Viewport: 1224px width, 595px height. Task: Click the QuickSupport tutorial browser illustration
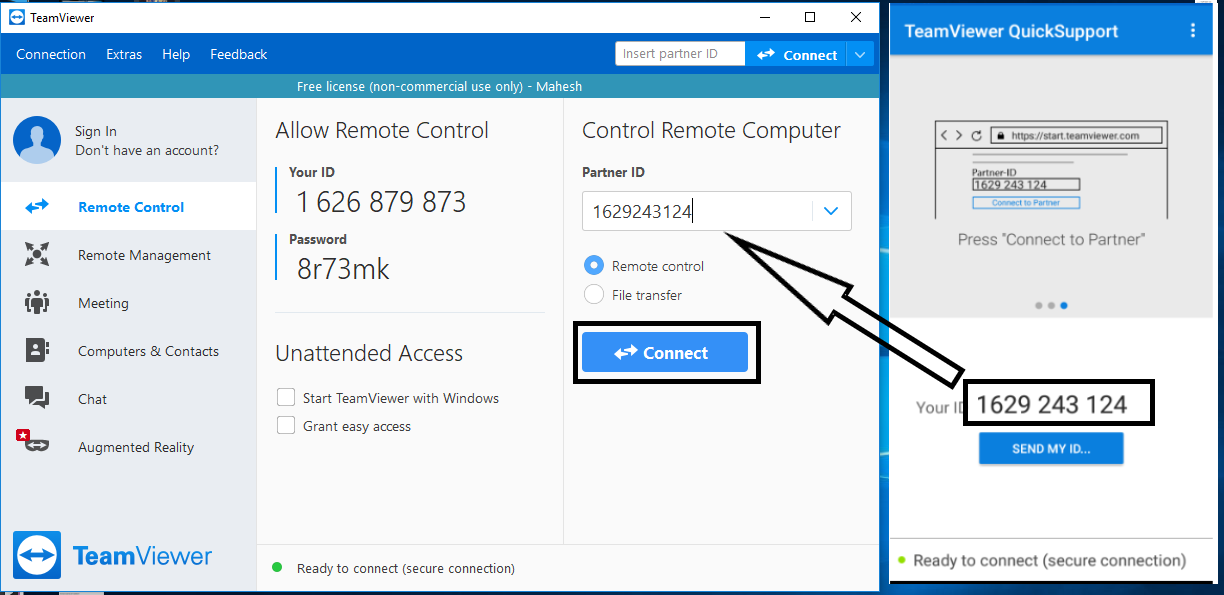coord(1050,171)
